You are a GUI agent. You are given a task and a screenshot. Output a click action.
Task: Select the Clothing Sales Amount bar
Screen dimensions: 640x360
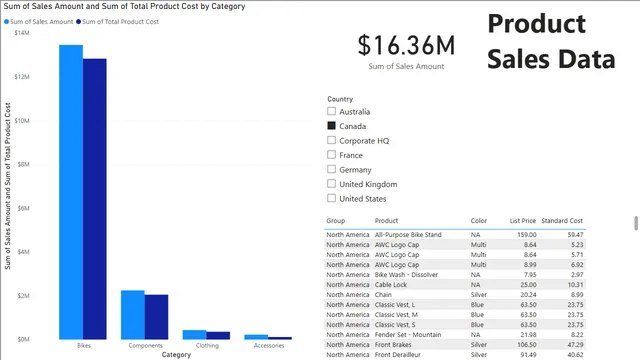(194, 335)
